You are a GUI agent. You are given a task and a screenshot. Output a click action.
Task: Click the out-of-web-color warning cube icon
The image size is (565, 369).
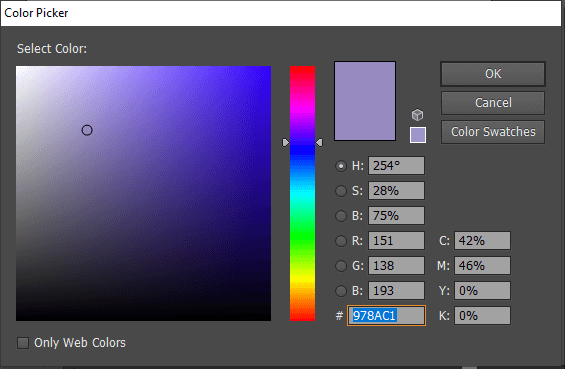(417, 115)
